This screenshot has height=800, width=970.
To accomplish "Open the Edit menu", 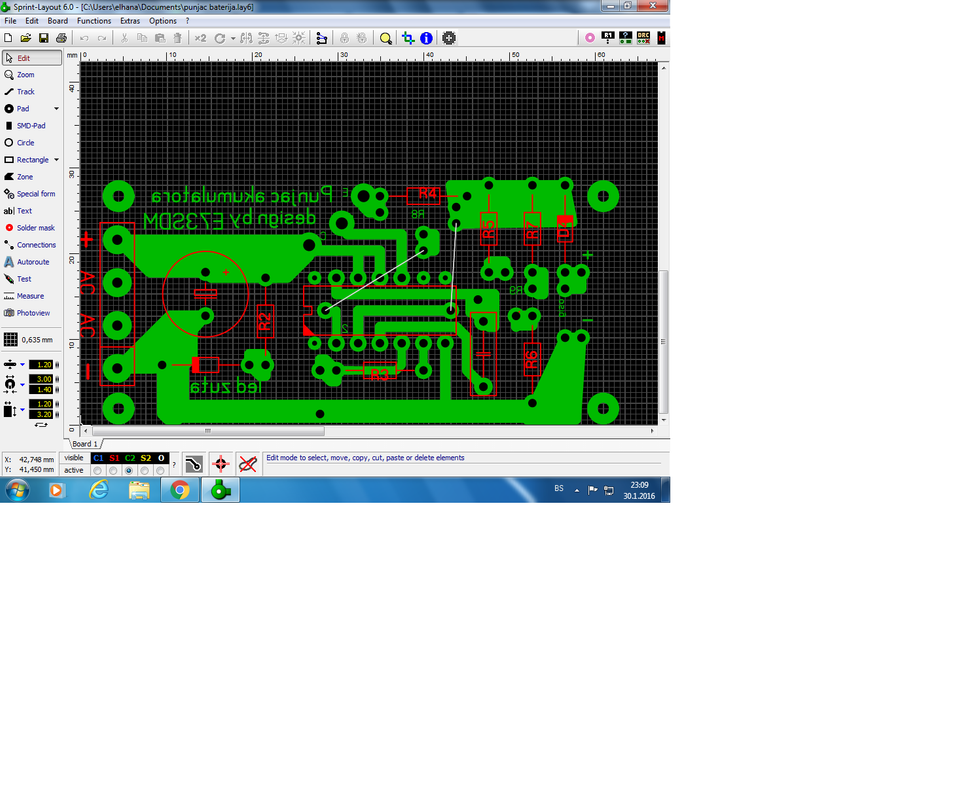I will point(32,21).
